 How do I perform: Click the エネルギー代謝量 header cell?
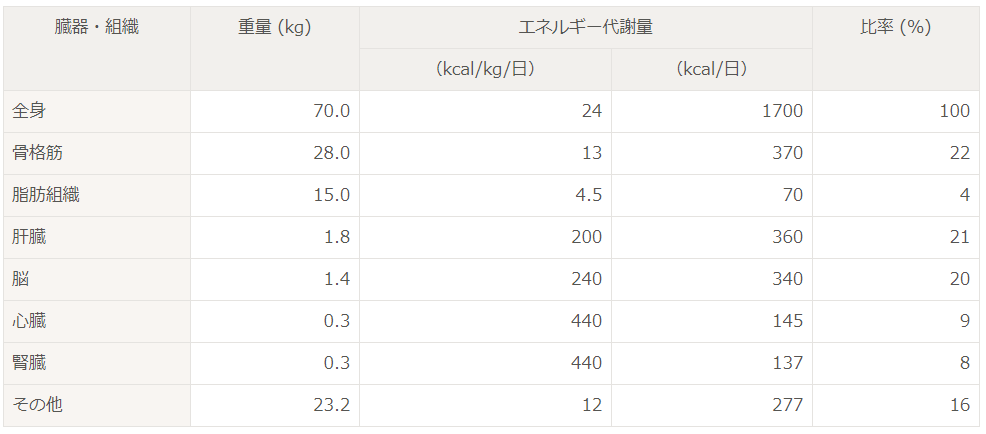coord(585,28)
